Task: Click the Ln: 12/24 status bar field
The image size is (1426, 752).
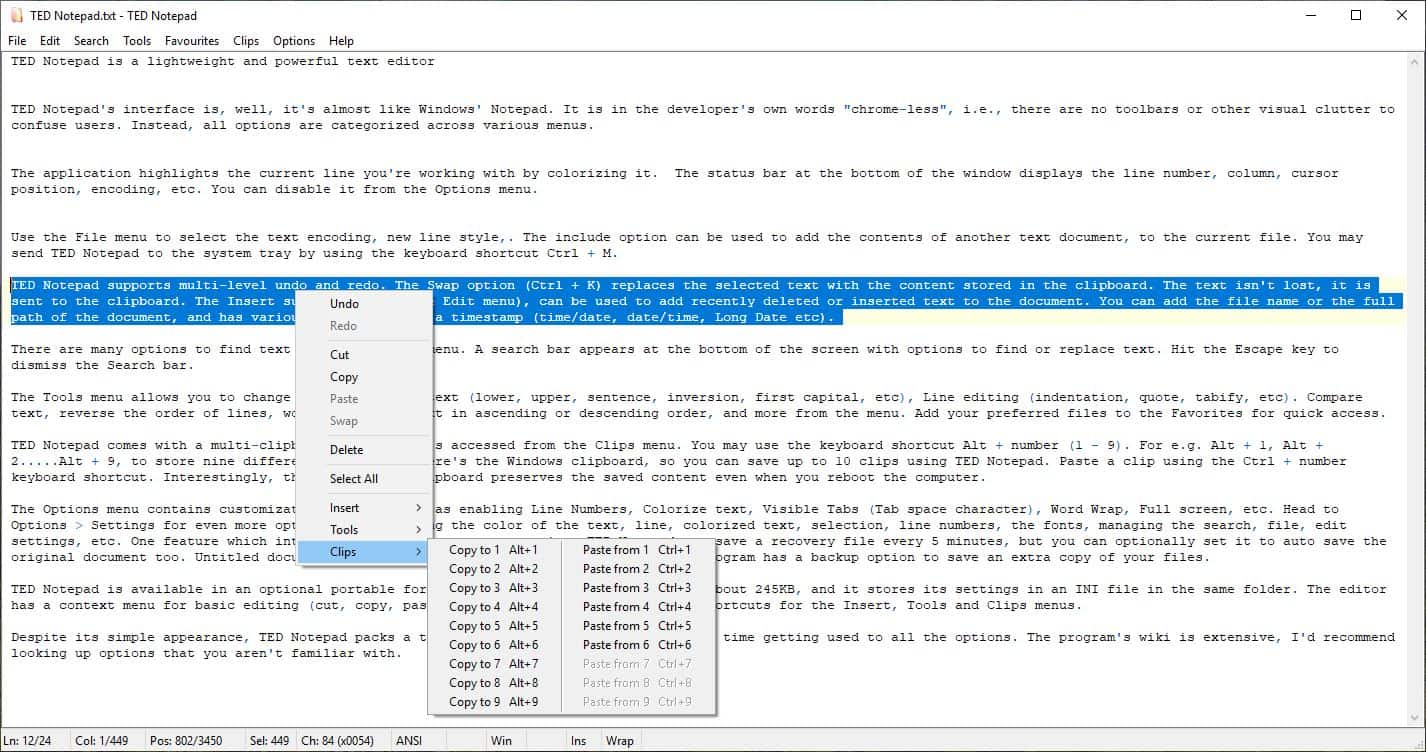Action: coord(35,741)
